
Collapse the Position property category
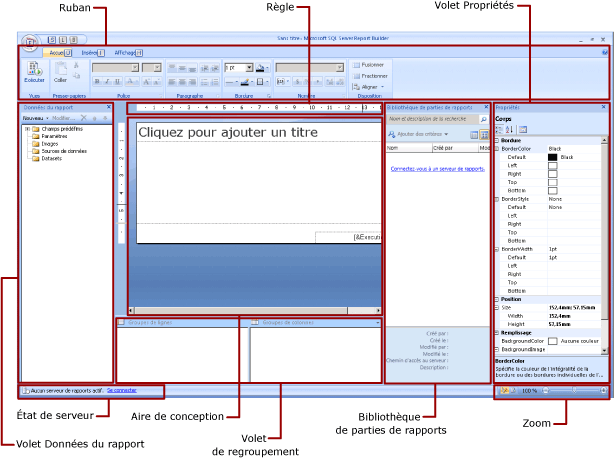click(x=497, y=299)
